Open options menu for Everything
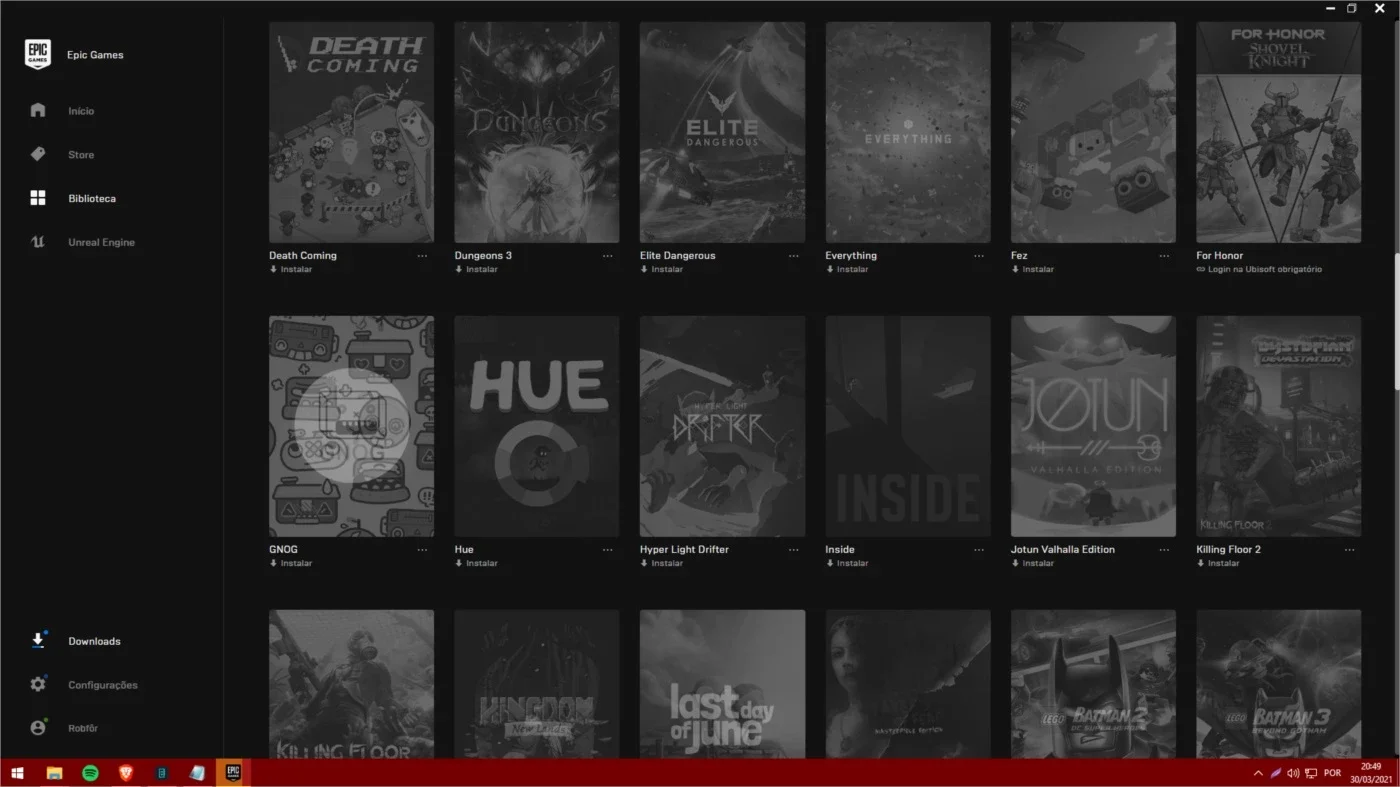 (x=979, y=256)
